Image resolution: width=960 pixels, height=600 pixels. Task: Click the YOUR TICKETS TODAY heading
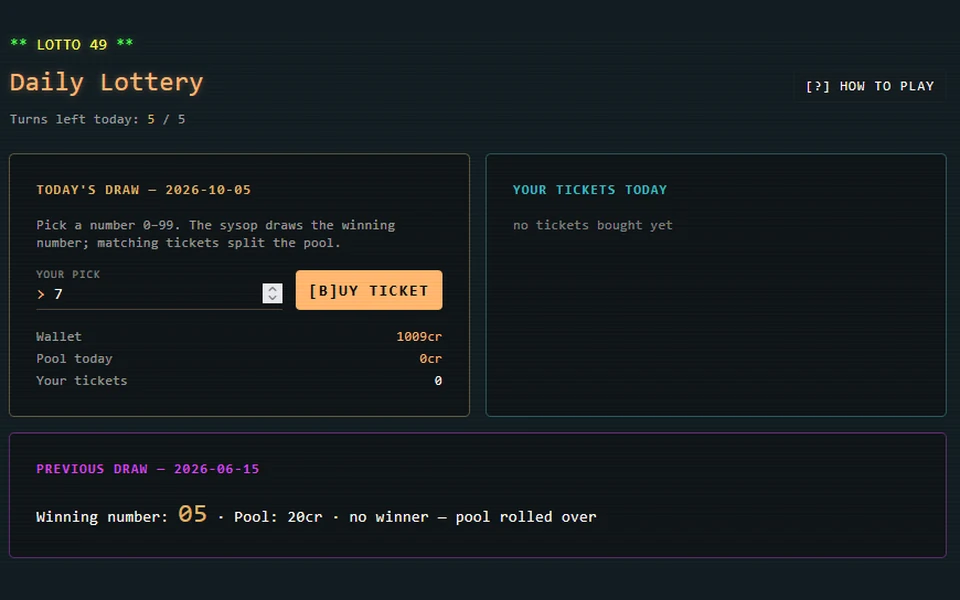(590, 190)
